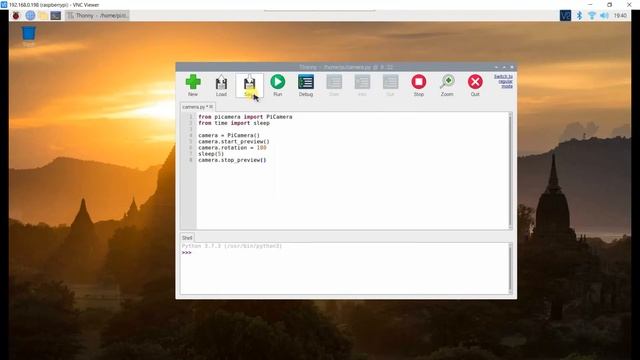
Task: Click line 'camera.stop_preview()'
Action: 232,160
